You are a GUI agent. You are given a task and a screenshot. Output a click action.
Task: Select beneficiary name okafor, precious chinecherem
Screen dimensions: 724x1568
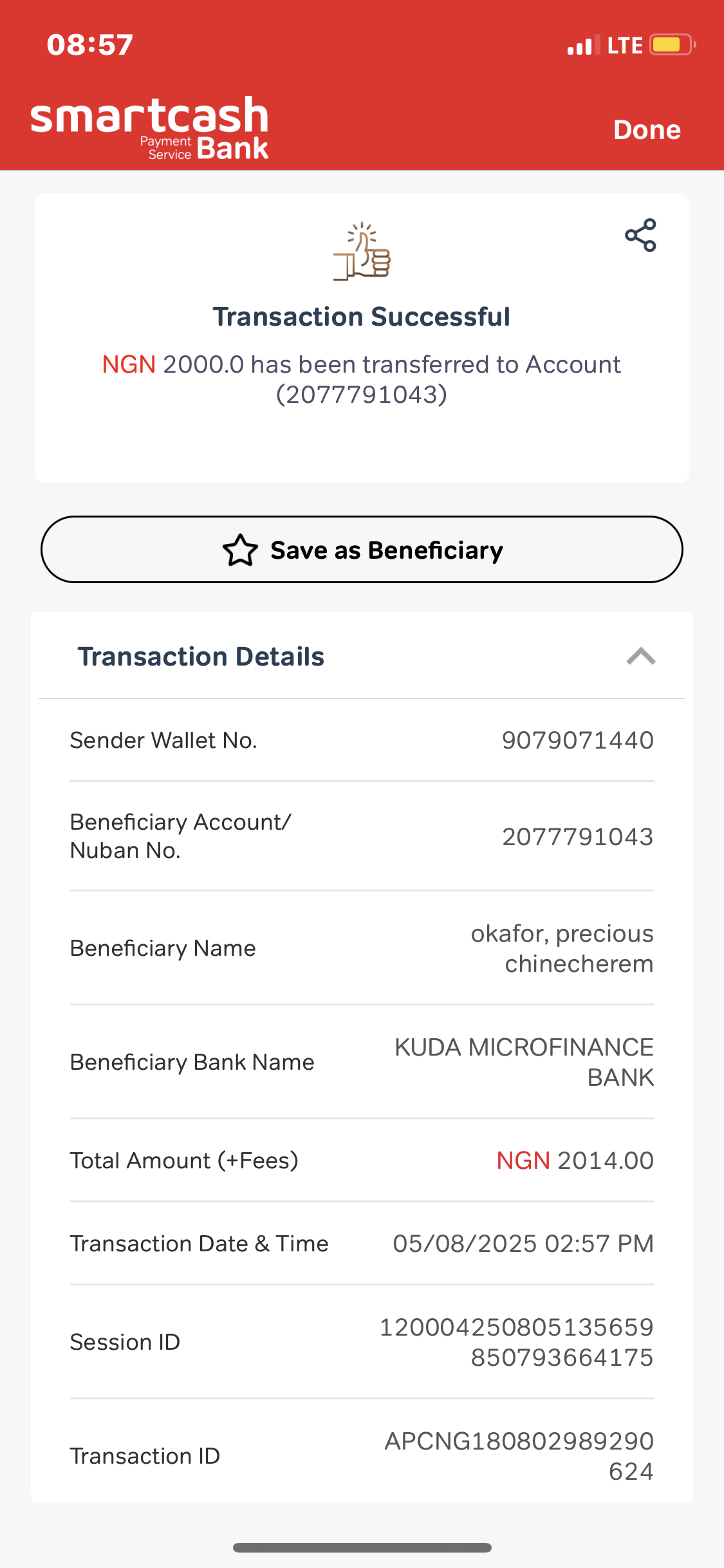[x=562, y=948]
